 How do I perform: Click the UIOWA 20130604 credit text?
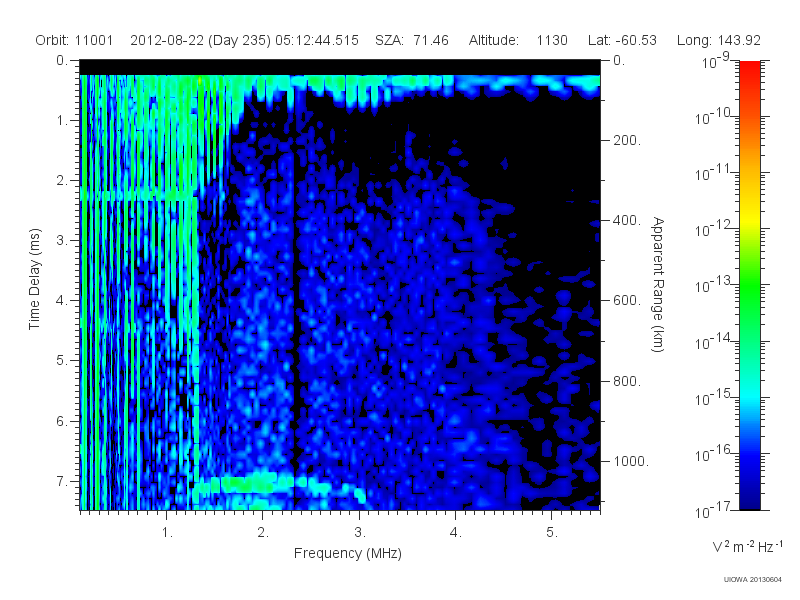[753, 580]
